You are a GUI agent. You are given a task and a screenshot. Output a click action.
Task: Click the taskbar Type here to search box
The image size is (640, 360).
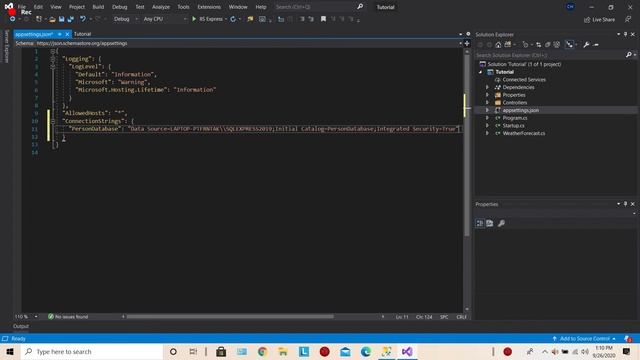tap(92, 351)
